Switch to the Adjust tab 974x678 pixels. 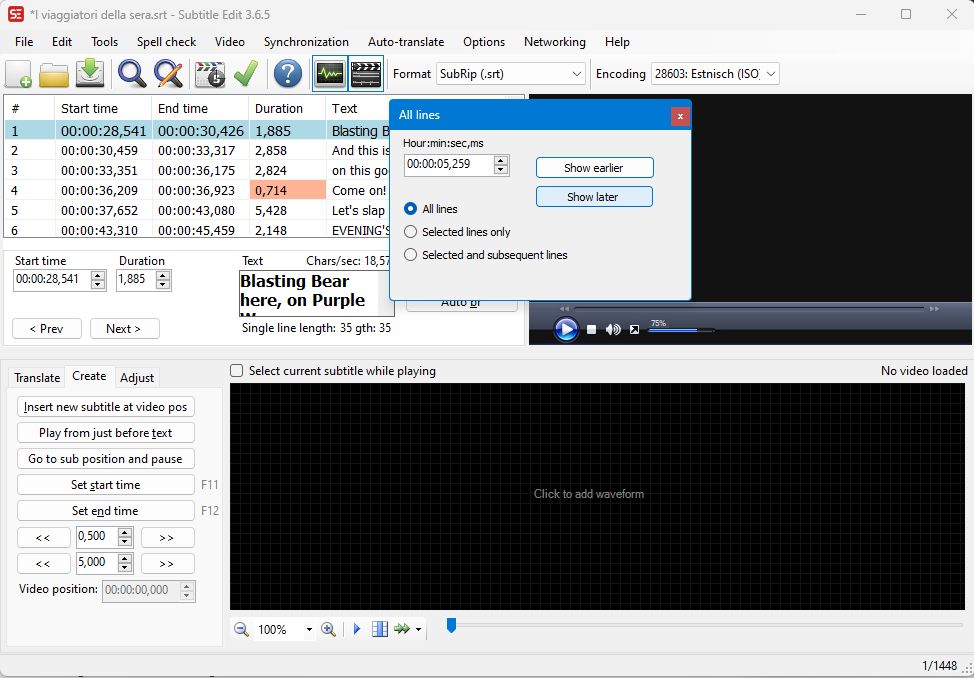(x=137, y=378)
